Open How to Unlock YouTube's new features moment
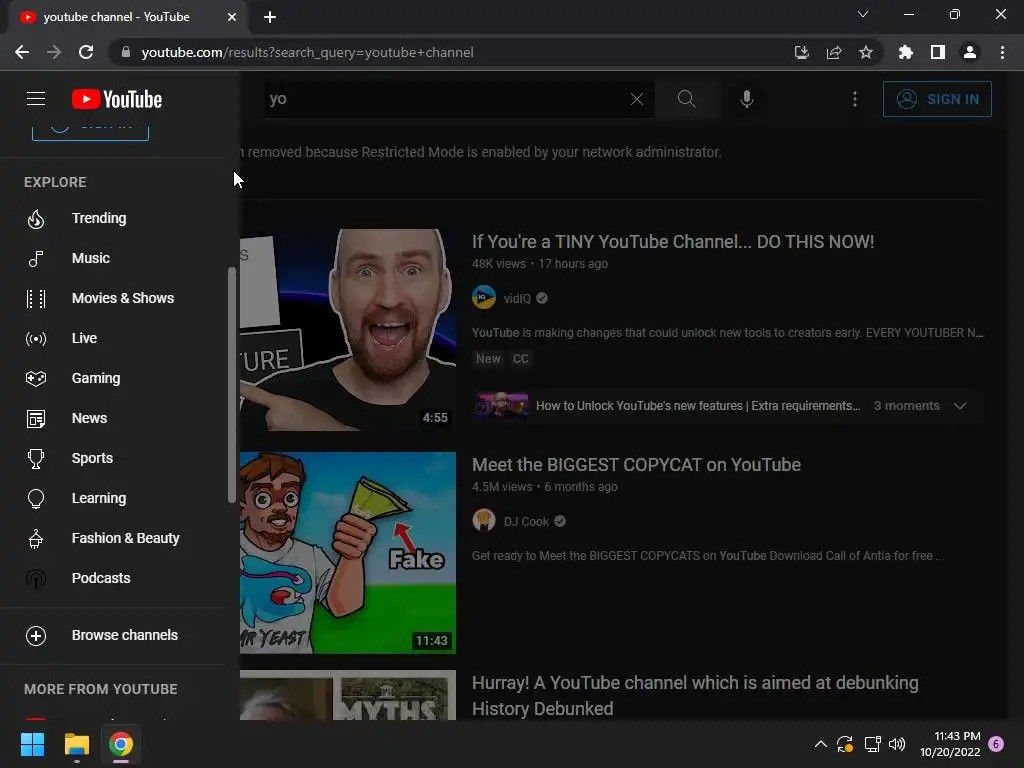 (698, 406)
